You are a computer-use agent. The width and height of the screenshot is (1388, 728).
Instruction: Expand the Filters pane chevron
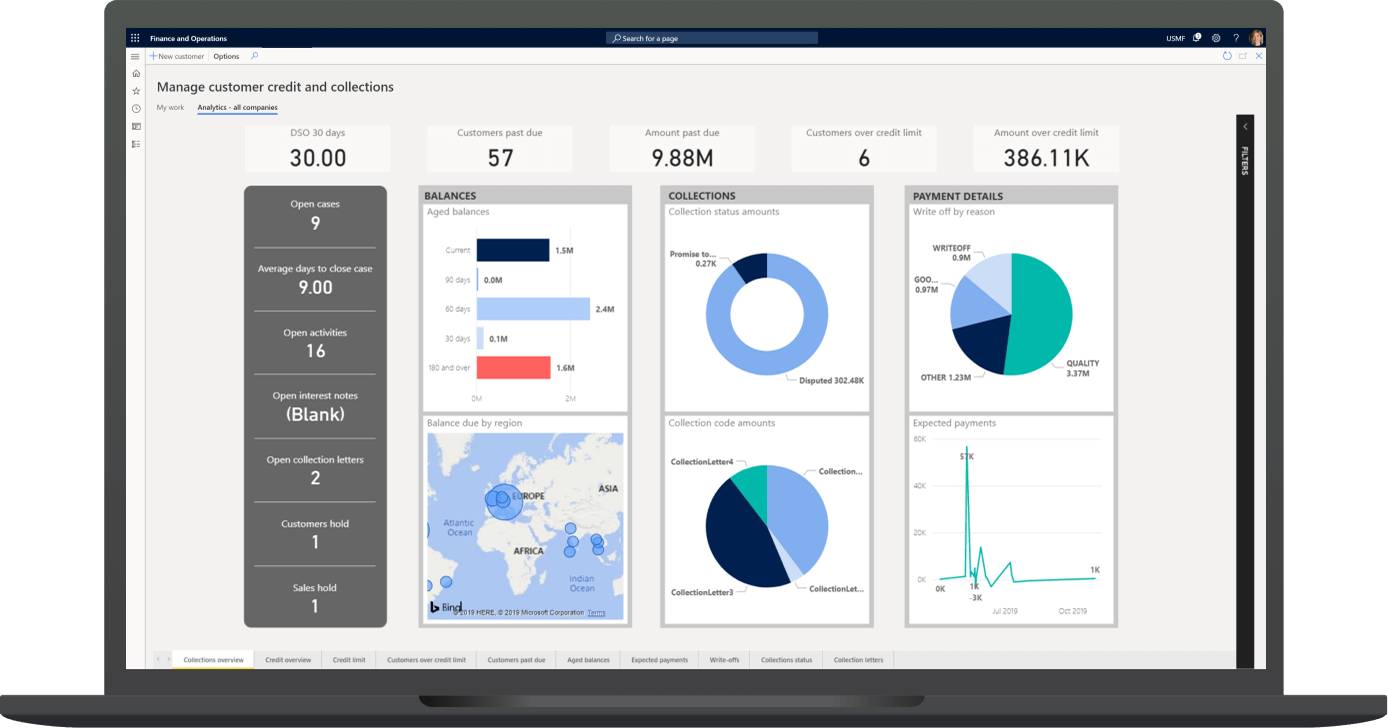1245,127
